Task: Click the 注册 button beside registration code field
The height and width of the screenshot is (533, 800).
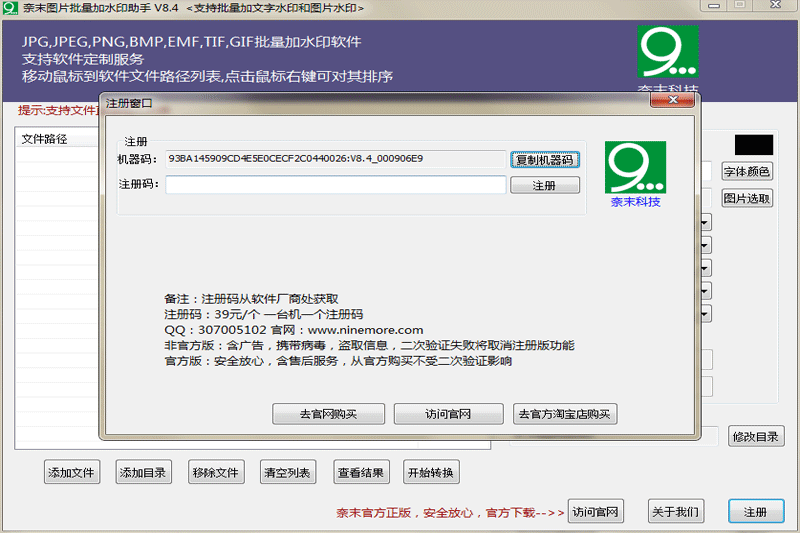Action: (545, 185)
